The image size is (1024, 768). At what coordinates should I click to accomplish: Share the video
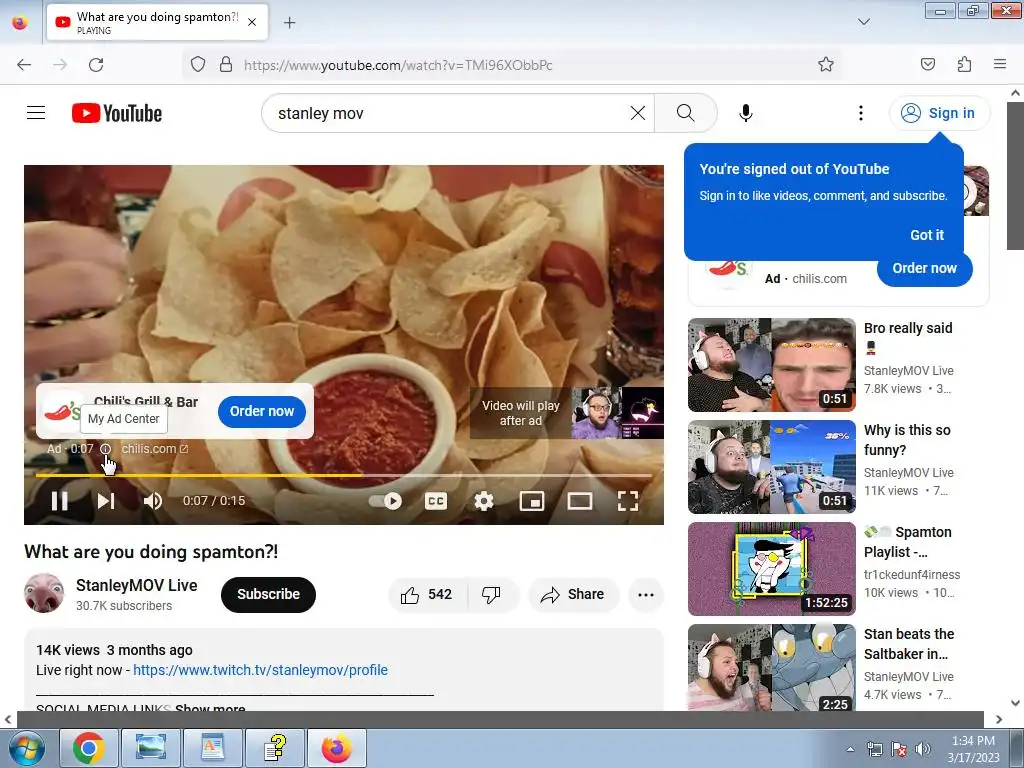[573, 595]
